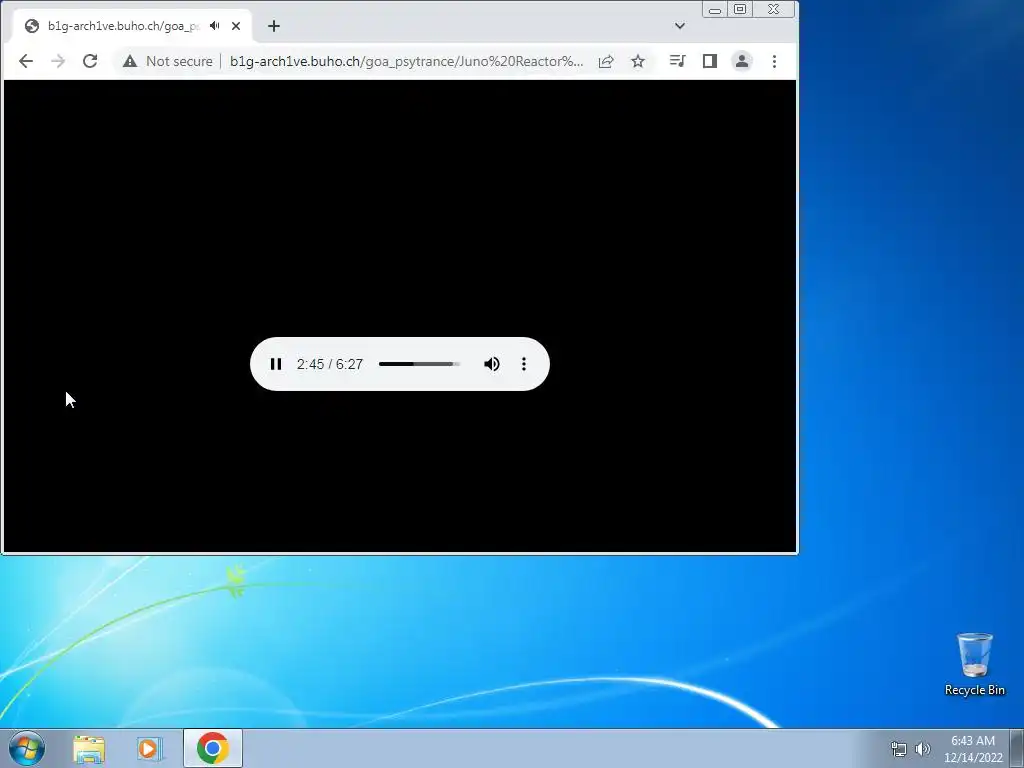Launch Windows Media Player from the taskbar
Image resolution: width=1024 pixels, height=768 pixels.
coord(149,748)
